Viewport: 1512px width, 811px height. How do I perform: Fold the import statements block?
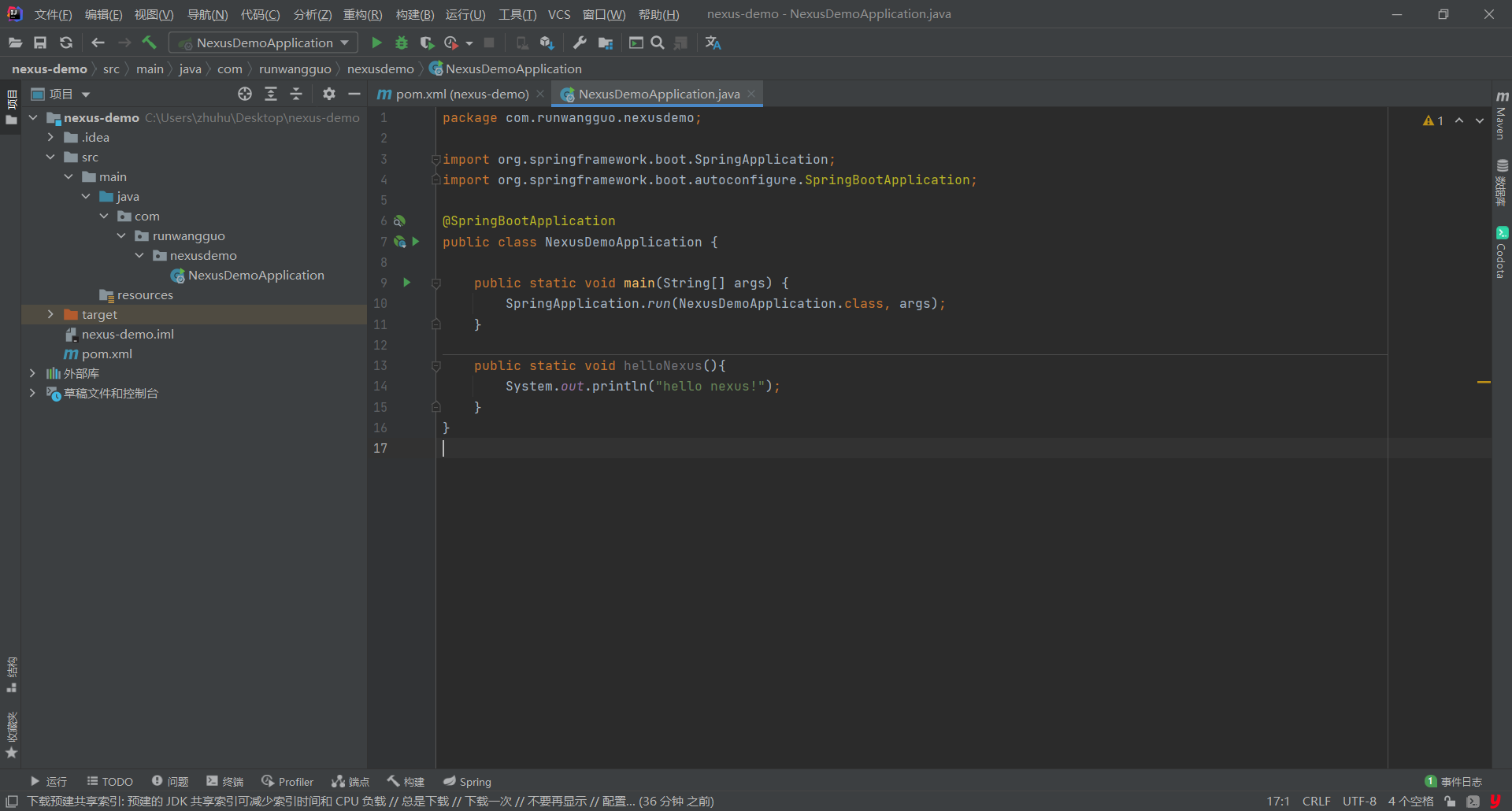[435, 160]
